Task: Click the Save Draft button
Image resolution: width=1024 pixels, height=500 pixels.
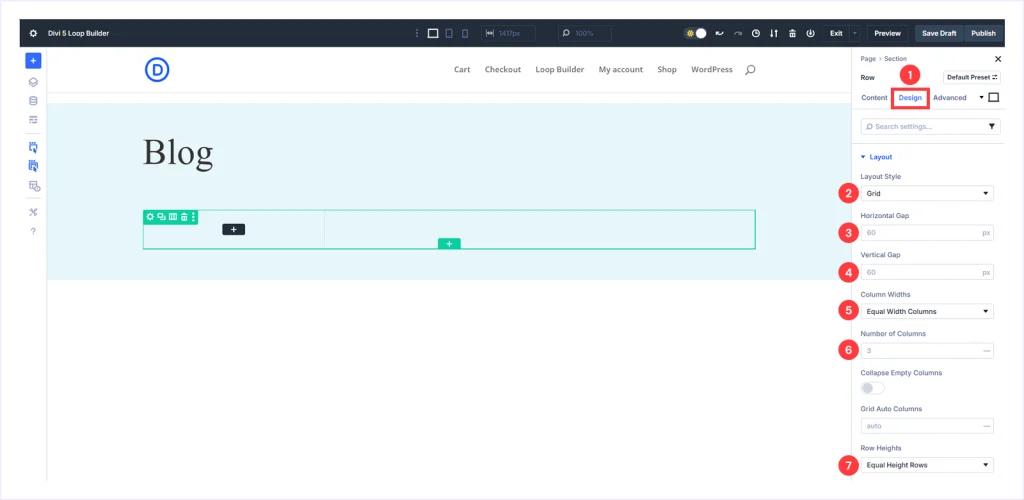Action: coord(939,33)
